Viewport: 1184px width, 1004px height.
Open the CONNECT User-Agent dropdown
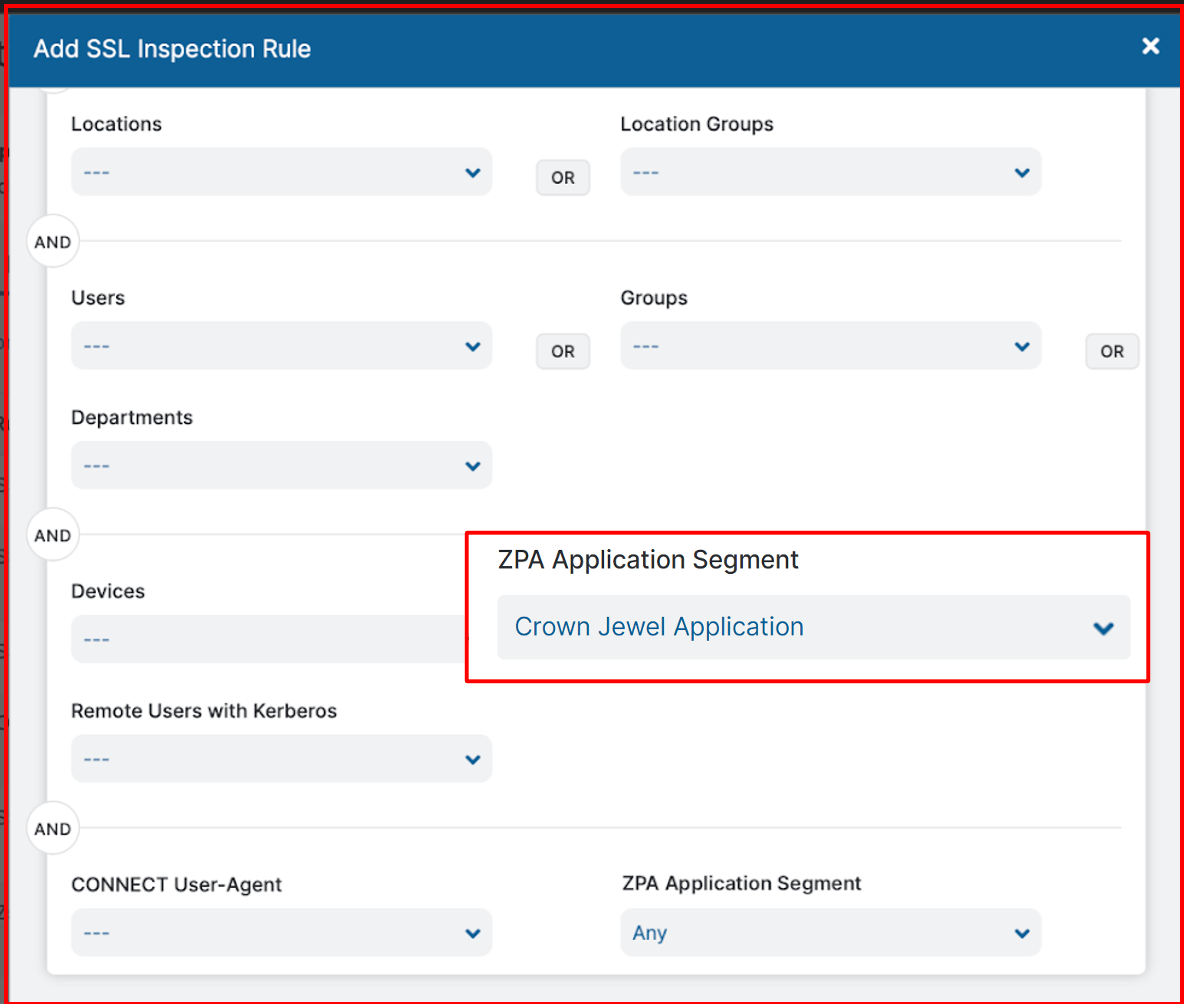tap(281, 933)
